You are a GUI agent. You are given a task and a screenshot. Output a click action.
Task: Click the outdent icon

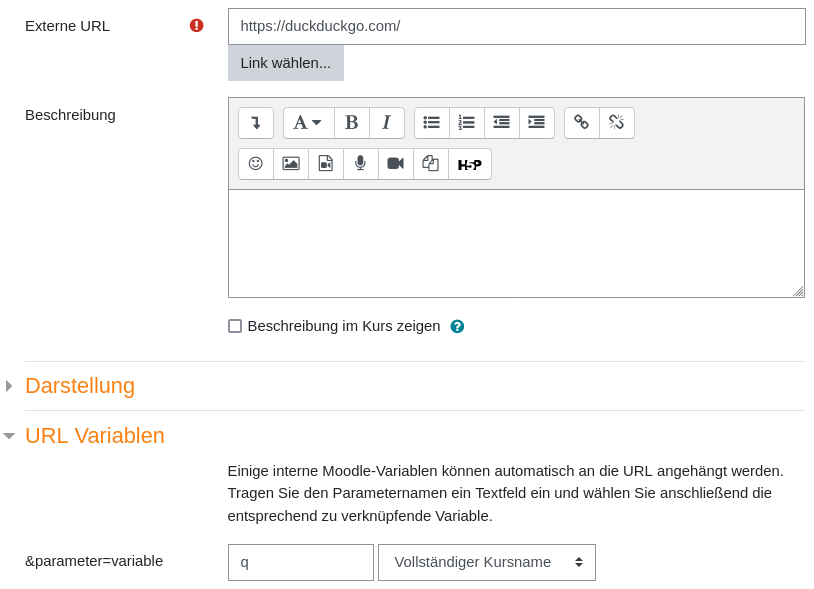coord(501,123)
